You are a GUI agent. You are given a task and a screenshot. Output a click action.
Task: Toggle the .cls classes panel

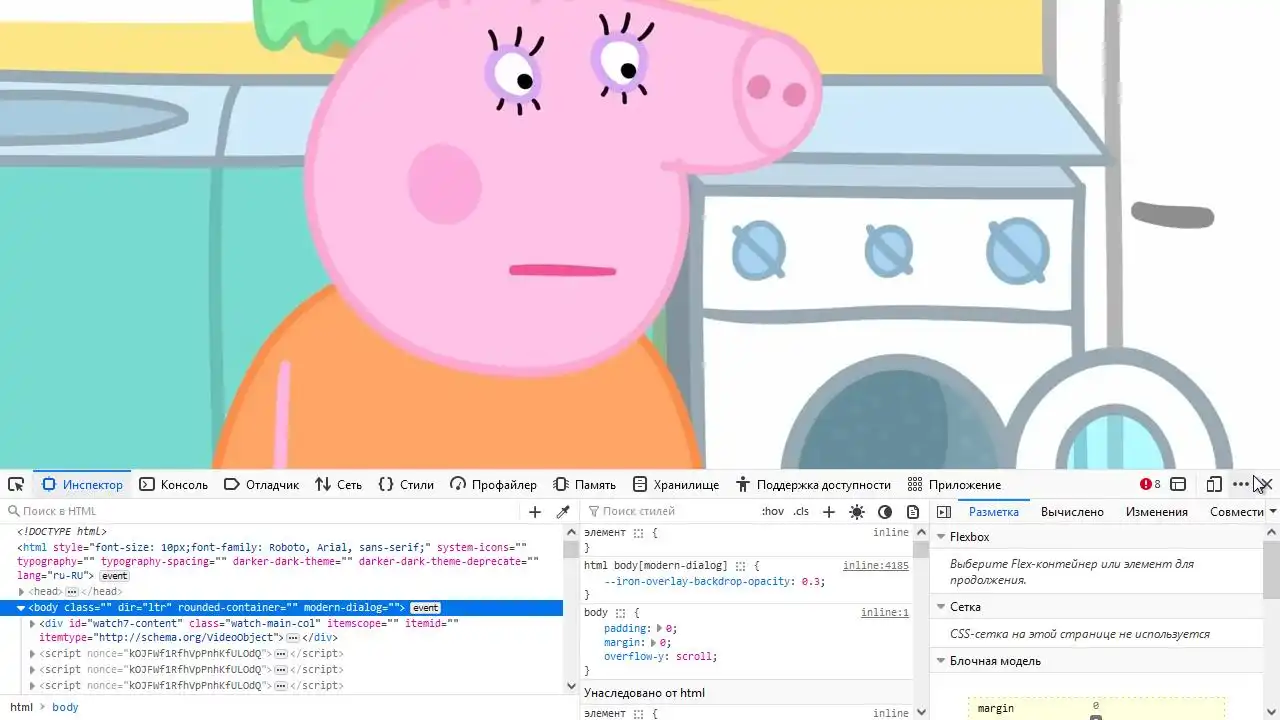(x=801, y=512)
